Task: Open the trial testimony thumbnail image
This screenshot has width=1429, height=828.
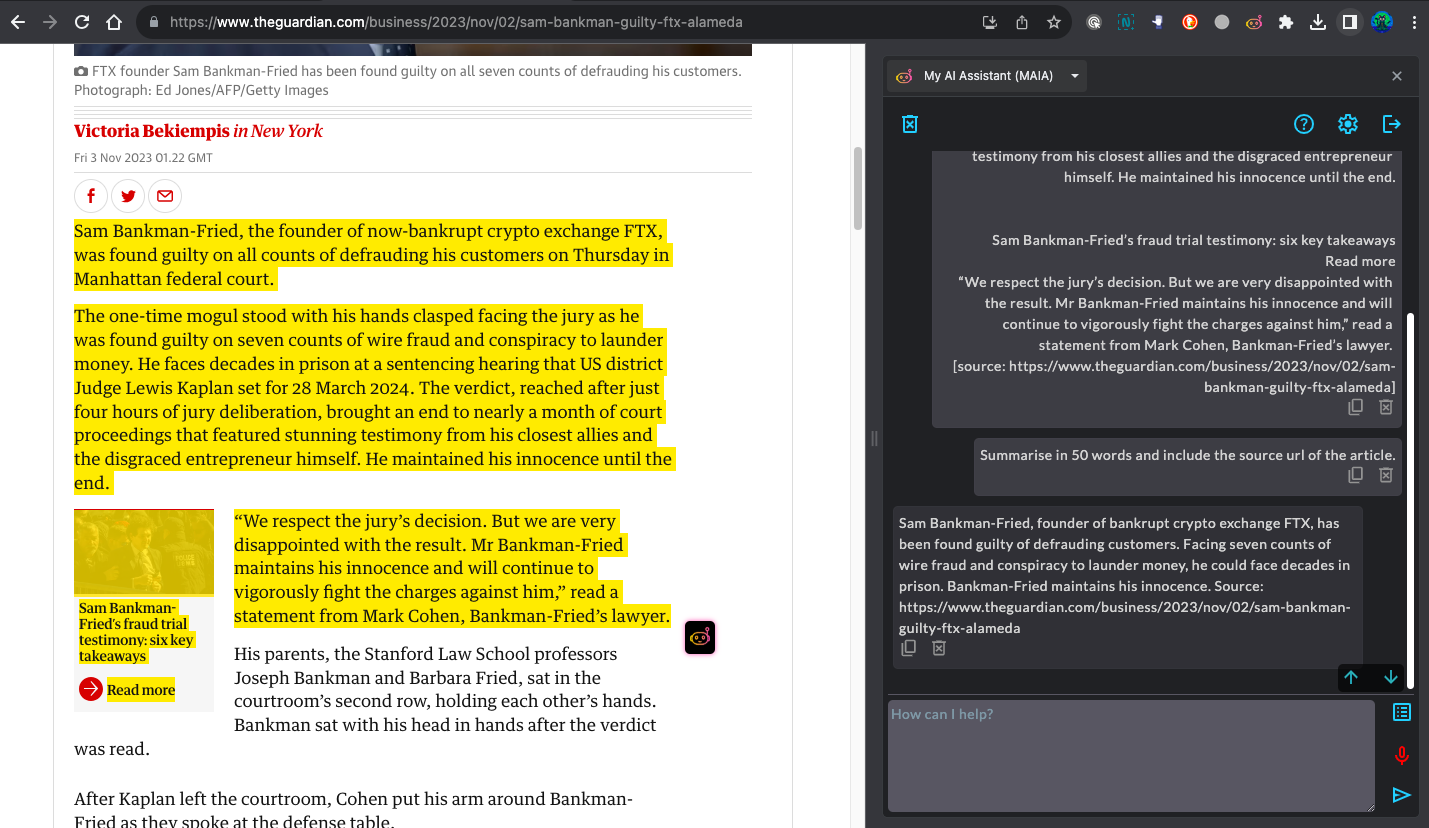Action: pyautogui.click(x=144, y=552)
